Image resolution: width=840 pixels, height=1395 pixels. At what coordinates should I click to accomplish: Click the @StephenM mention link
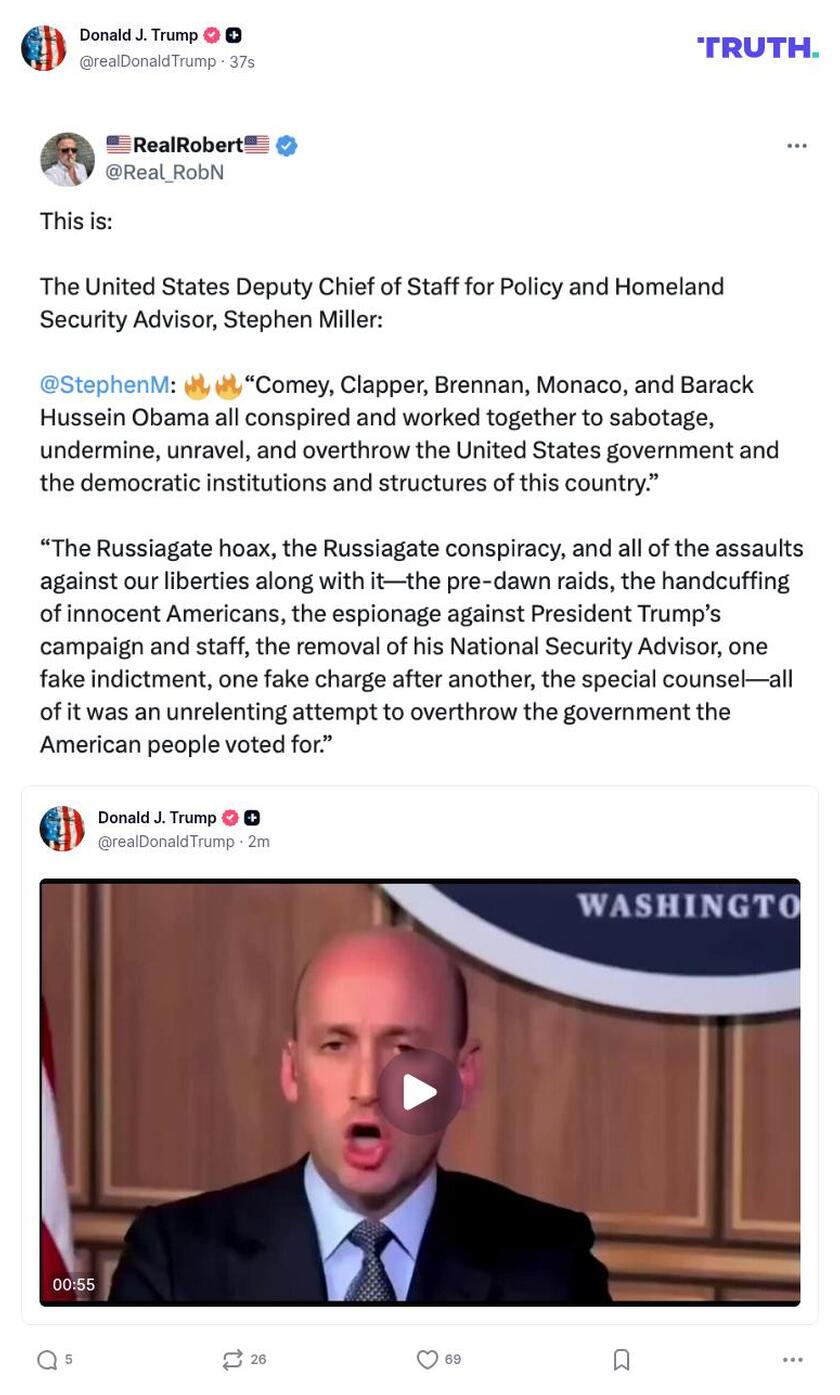104,385
